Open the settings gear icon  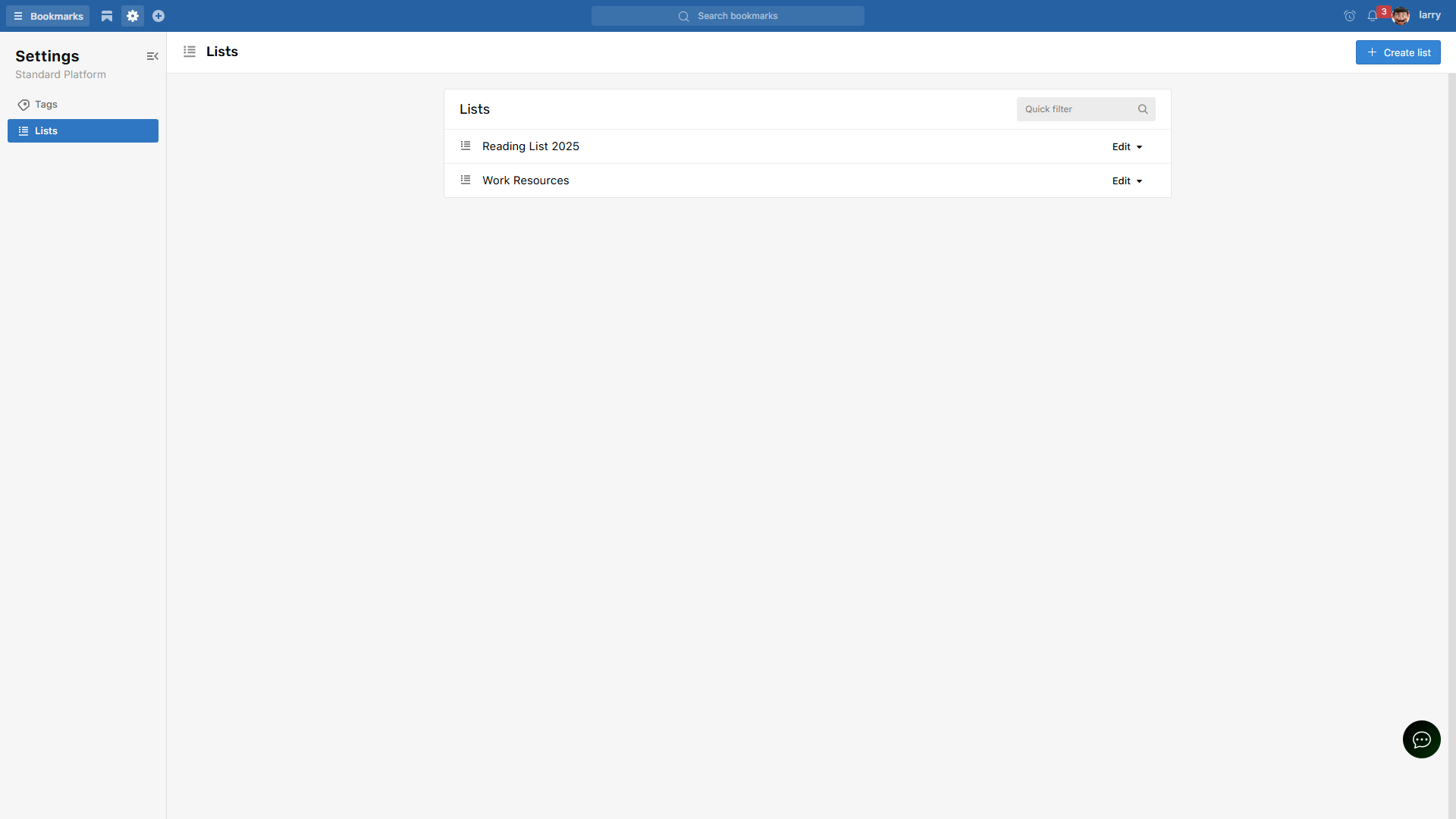[x=133, y=16]
